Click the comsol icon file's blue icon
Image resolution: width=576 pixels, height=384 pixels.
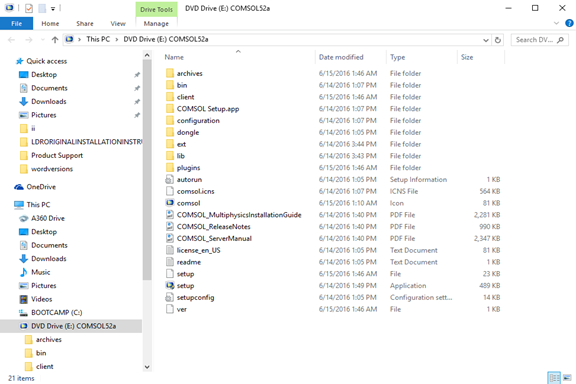169,203
